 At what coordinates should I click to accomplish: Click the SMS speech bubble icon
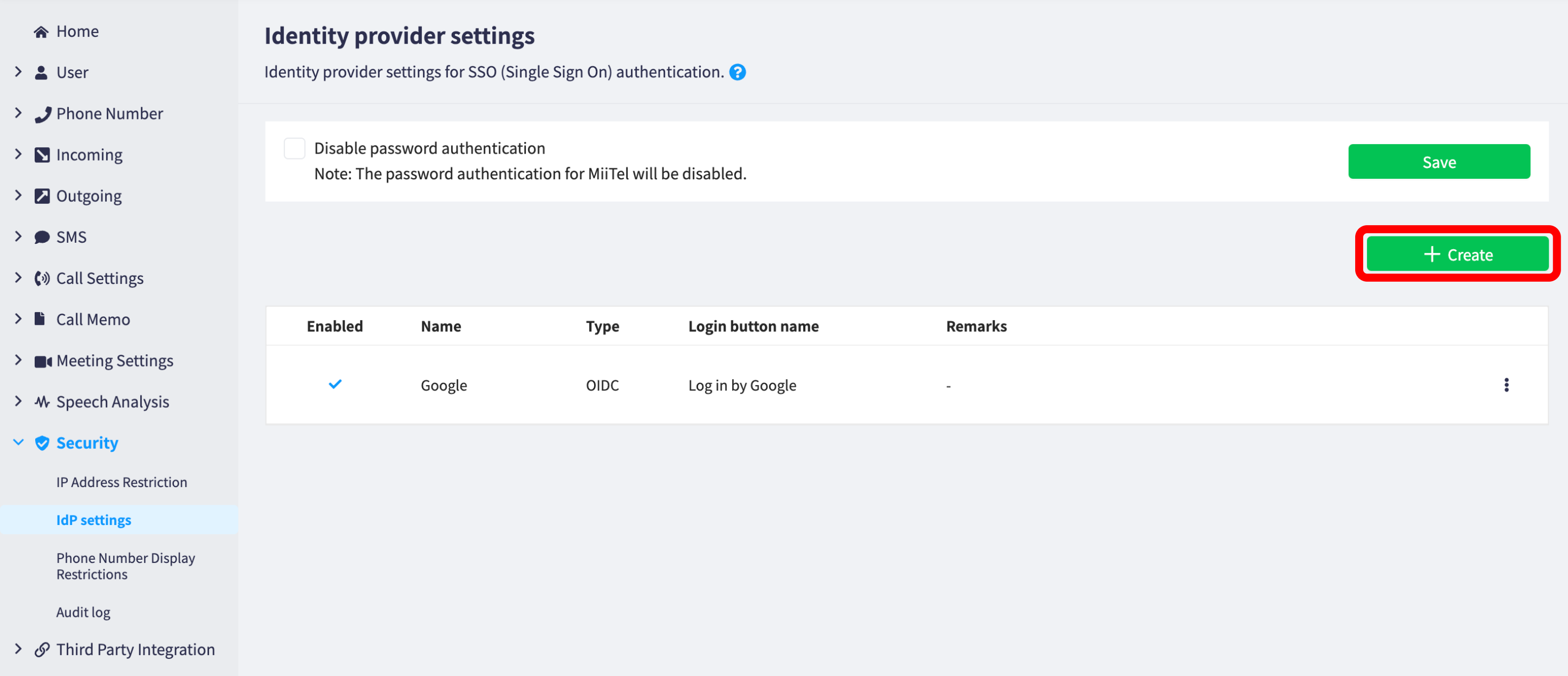[42, 237]
